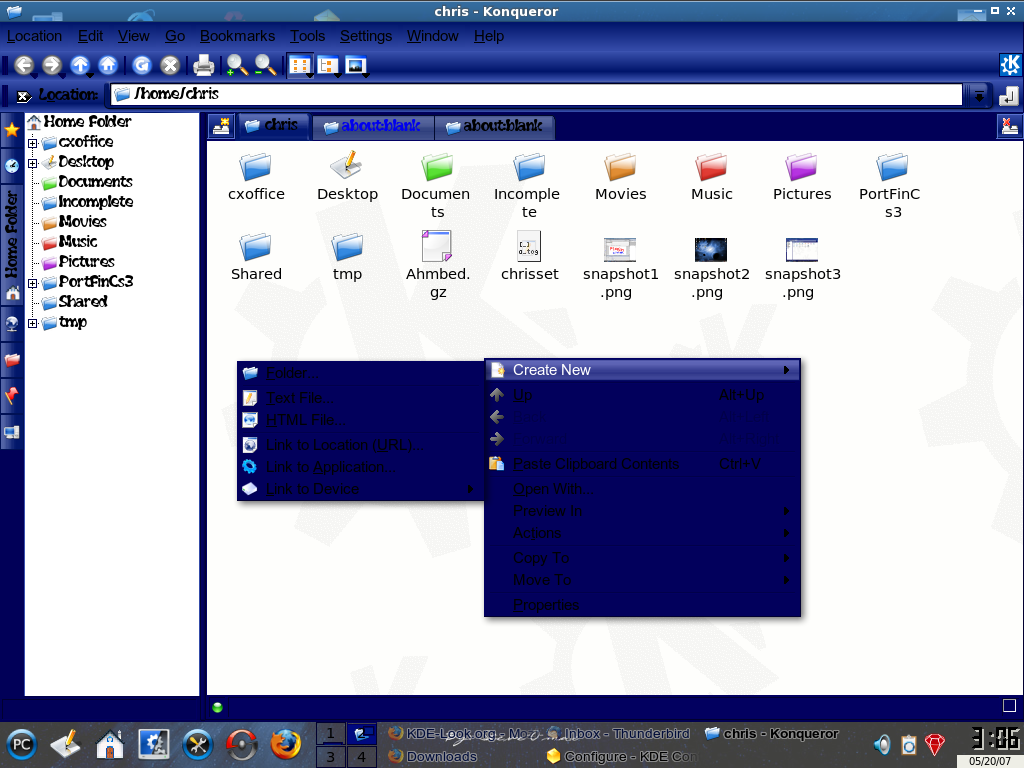
Task: Switch to Icon View mode
Action: point(300,65)
